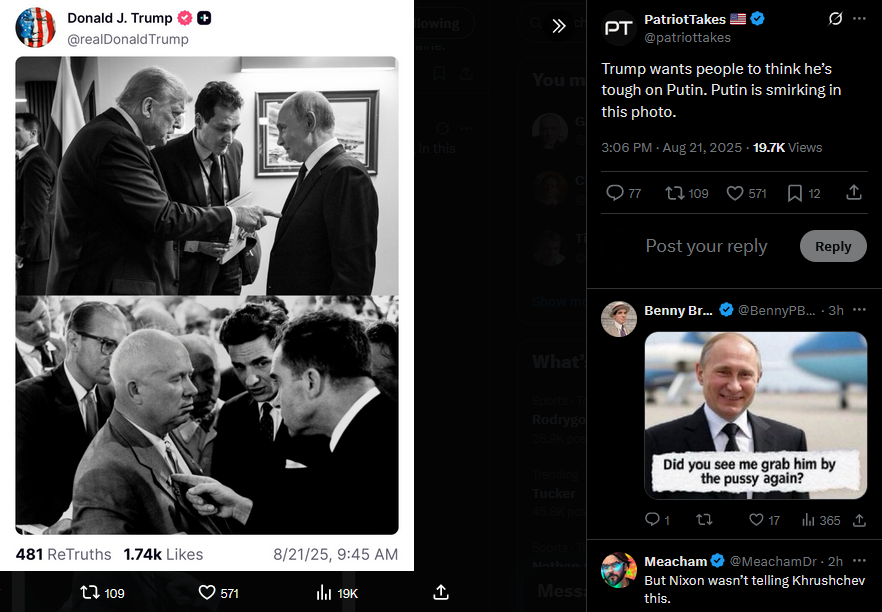Toggle like on Benny's reply

click(757, 520)
